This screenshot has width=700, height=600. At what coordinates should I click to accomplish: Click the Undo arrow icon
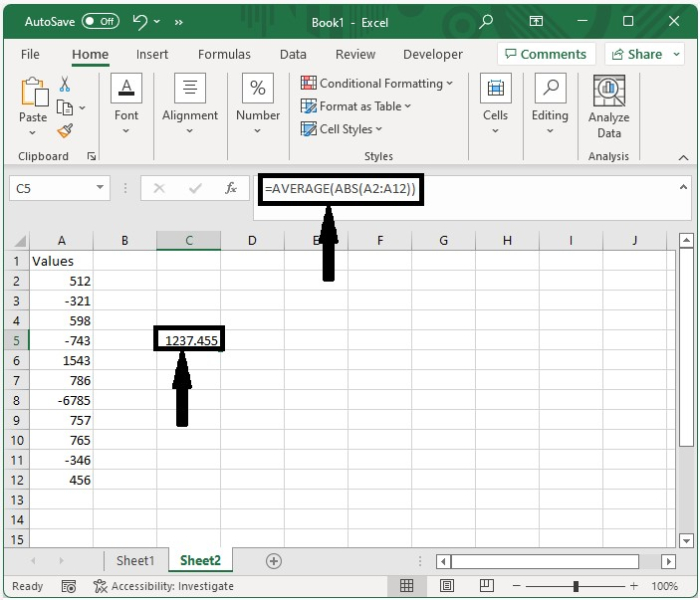coord(140,21)
